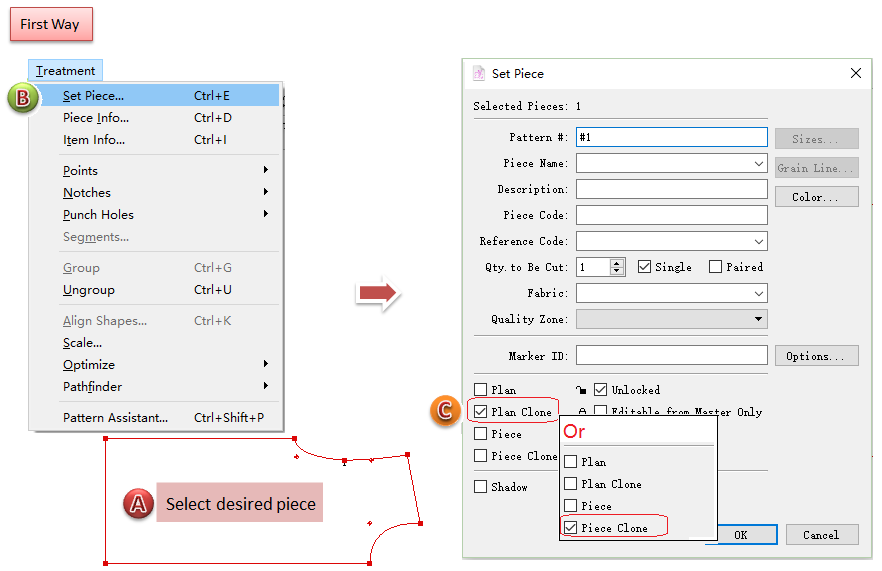Expand the Points submenu arrow
The width and height of the screenshot is (882, 571).
(266, 170)
